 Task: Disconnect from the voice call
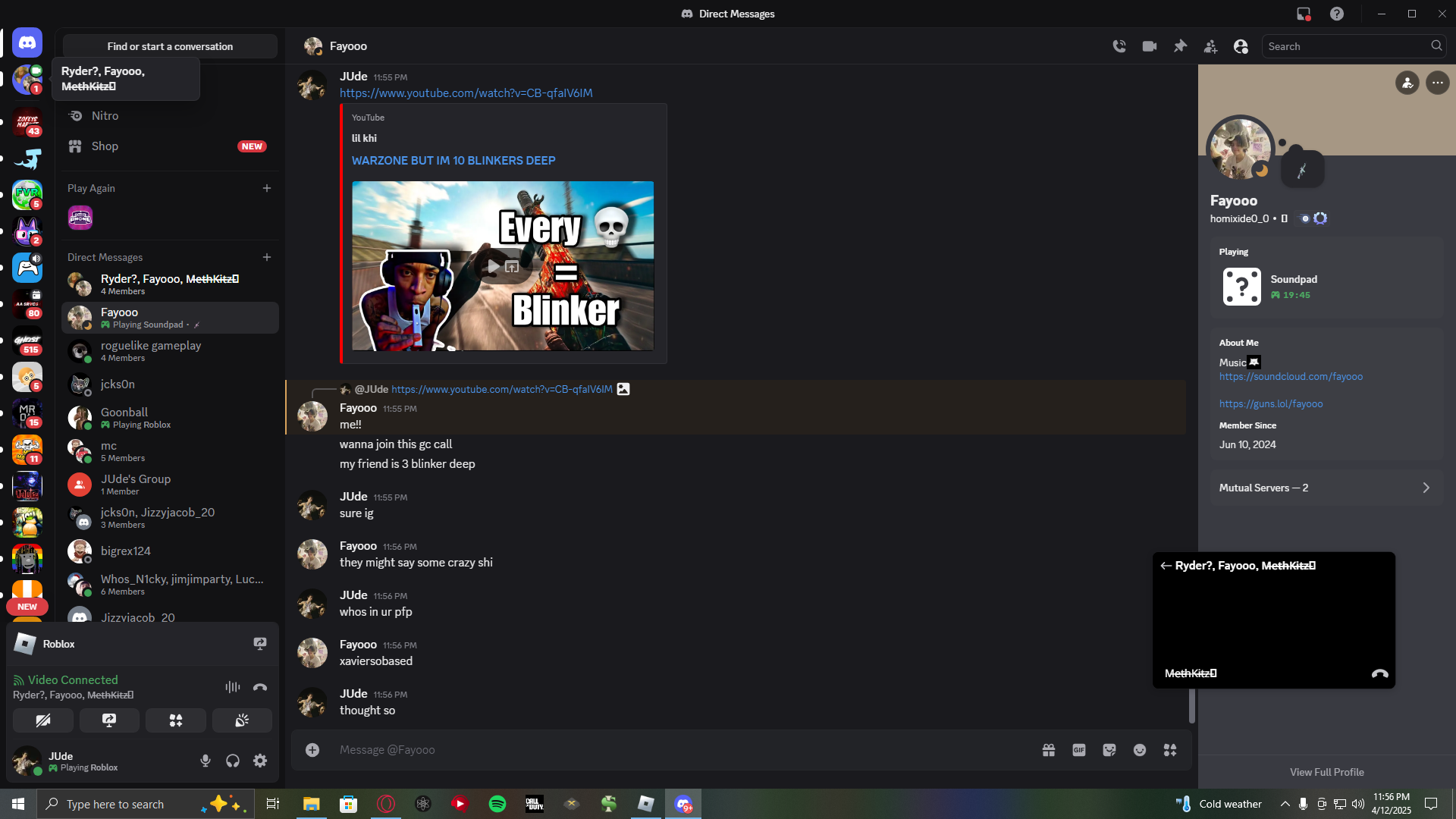260,687
